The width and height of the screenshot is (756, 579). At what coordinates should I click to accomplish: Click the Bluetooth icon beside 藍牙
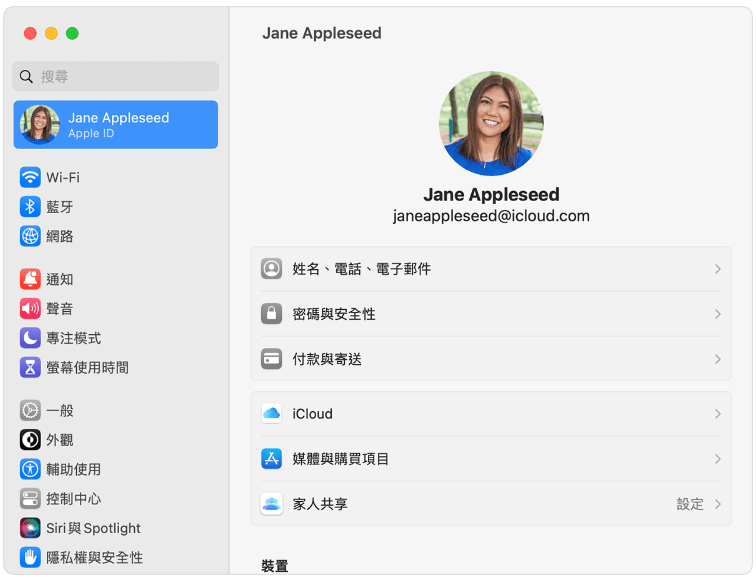[x=30, y=207]
